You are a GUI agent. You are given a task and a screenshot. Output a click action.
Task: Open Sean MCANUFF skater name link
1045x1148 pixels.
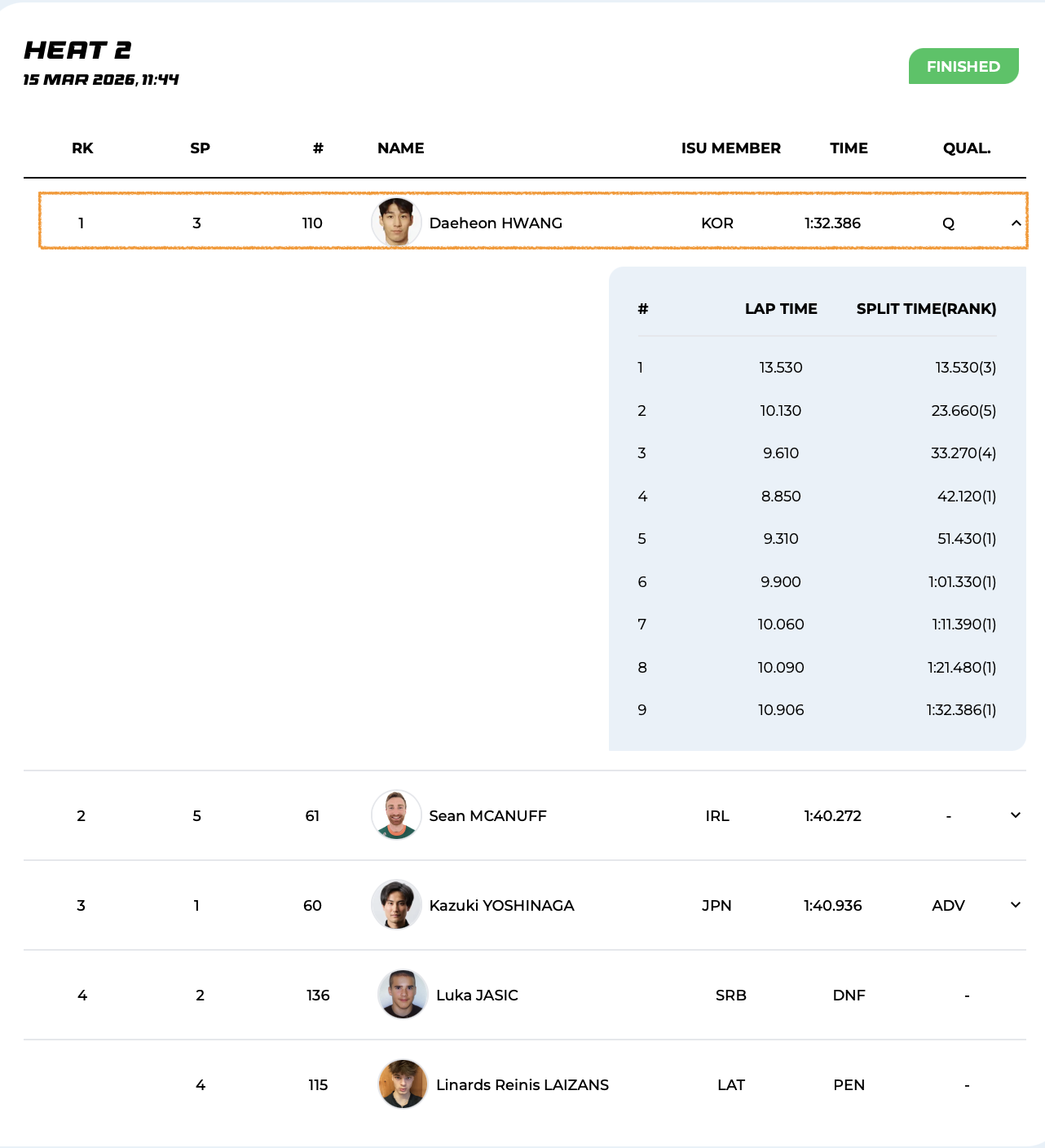(x=487, y=816)
